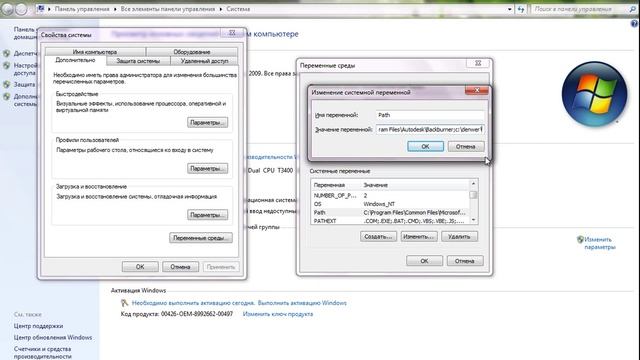Click the Forward navigation arrow in Explorer bar
640x360 pixels.
tap(22, 9)
